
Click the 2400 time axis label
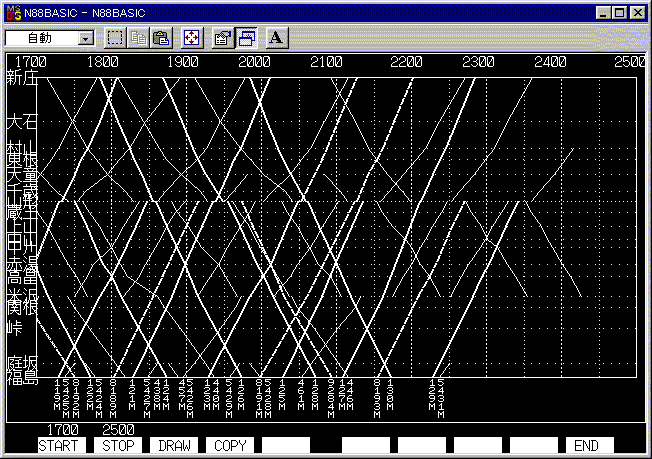(550, 62)
